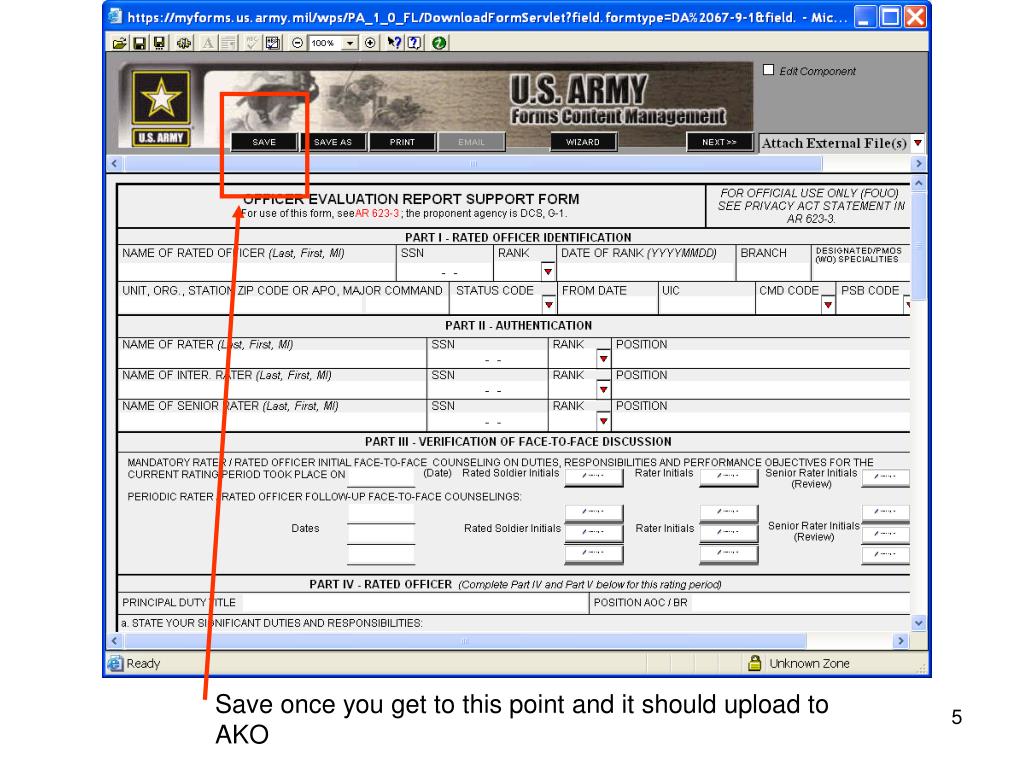Click the UIC input field
The height and width of the screenshot is (768, 1024).
(707, 305)
